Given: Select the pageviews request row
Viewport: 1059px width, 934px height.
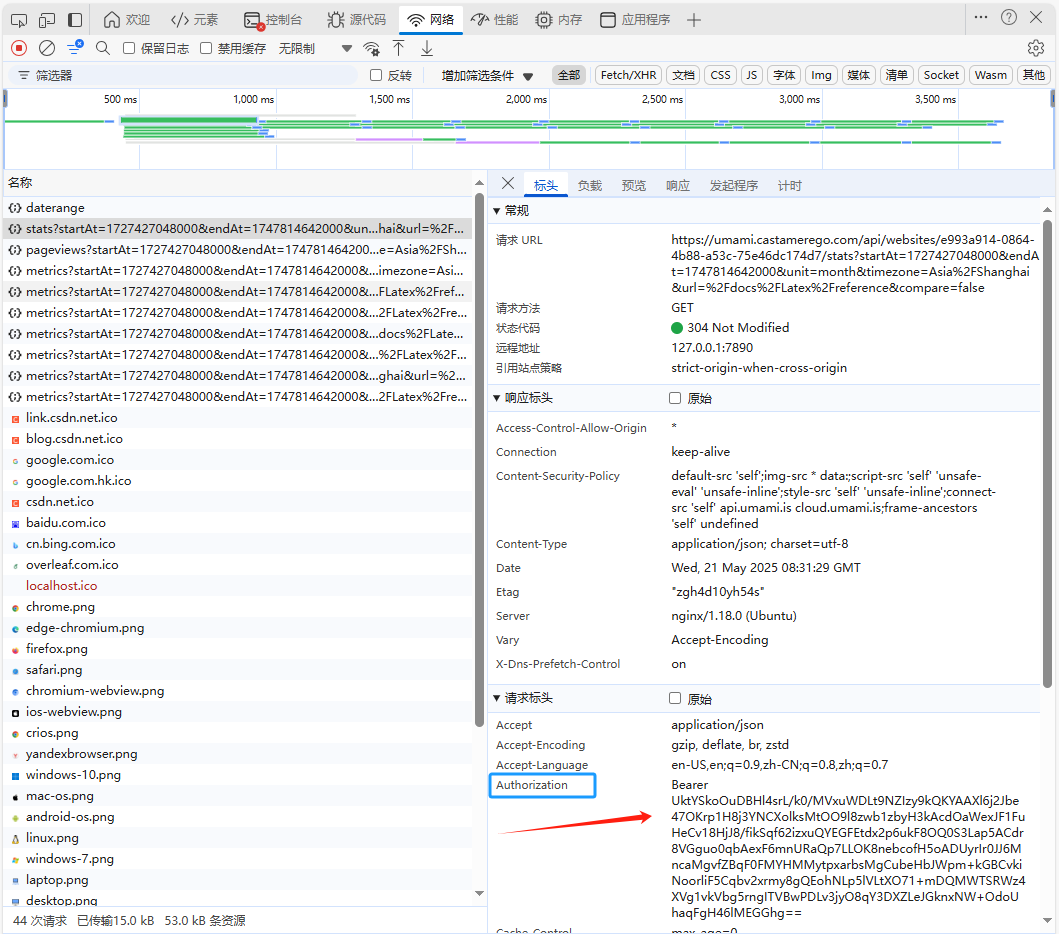Looking at the screenshot, I should [x=238, y=249].
